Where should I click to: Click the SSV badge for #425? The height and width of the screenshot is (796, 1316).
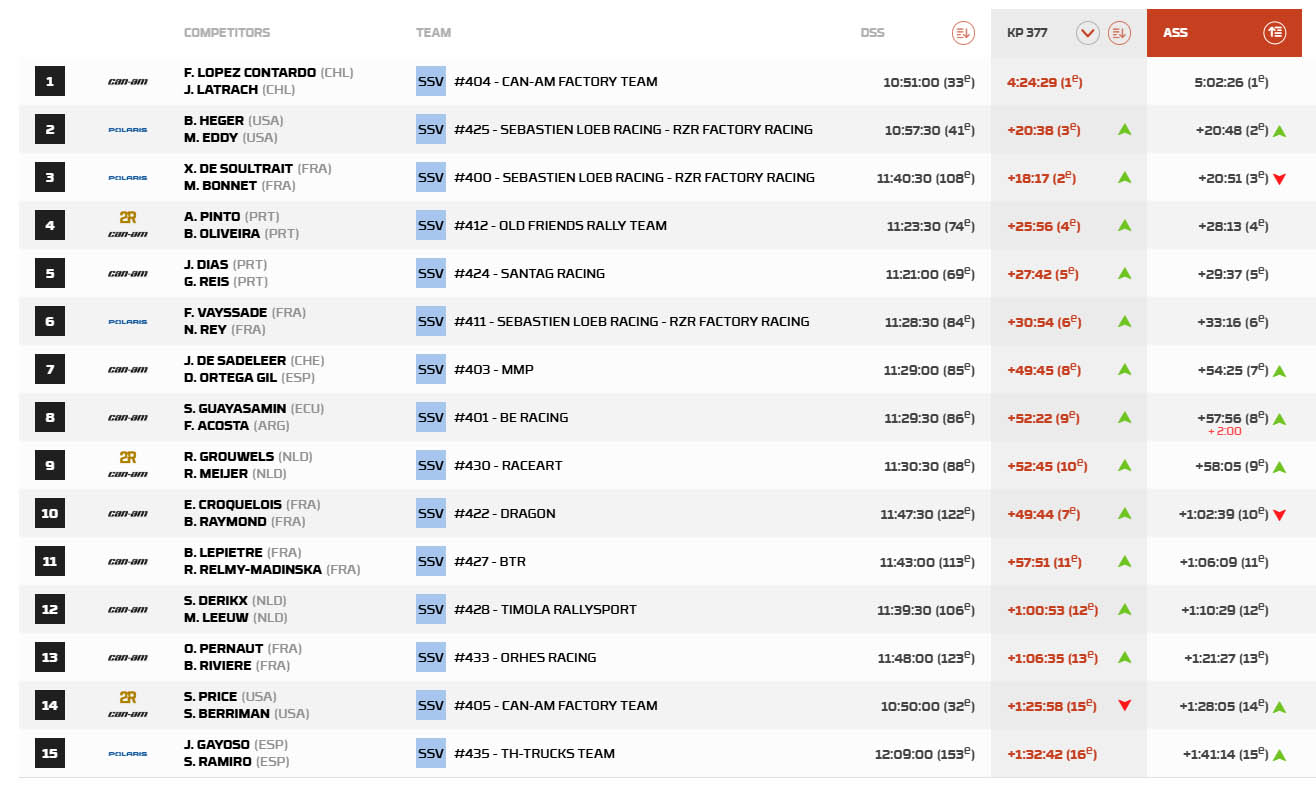(x=430, y=130)
